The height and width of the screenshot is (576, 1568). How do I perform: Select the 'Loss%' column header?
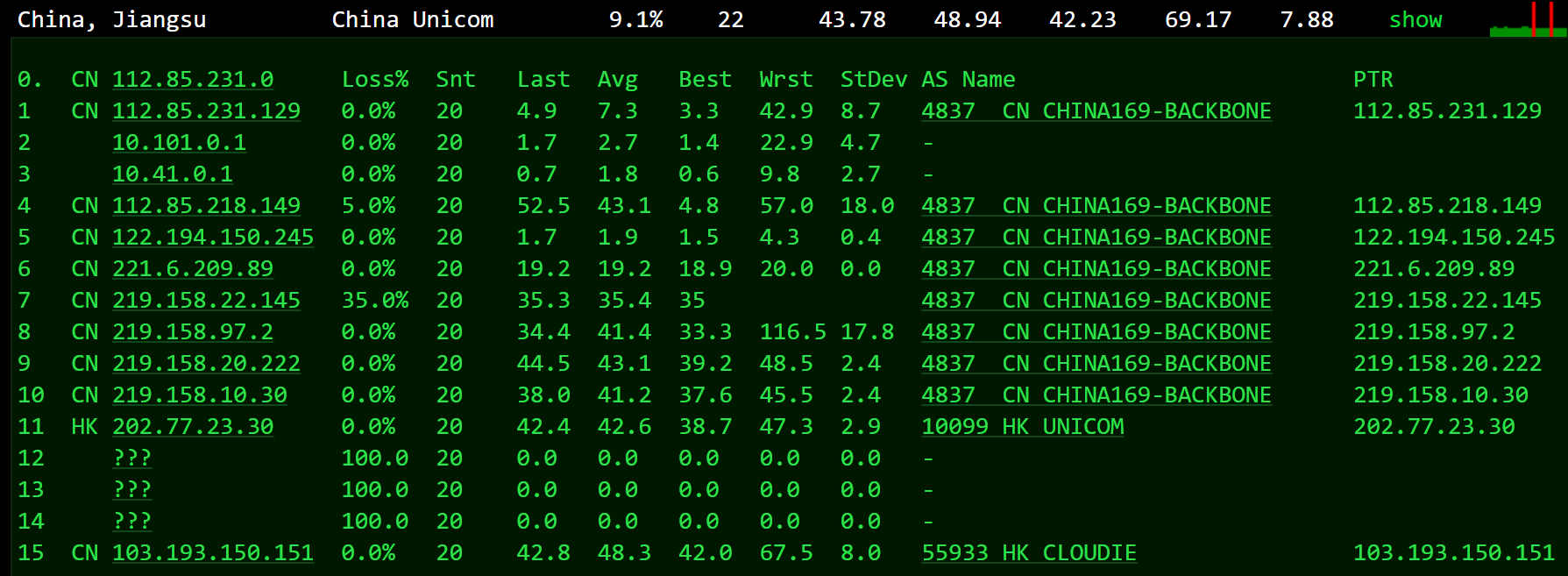click(375, 80)
